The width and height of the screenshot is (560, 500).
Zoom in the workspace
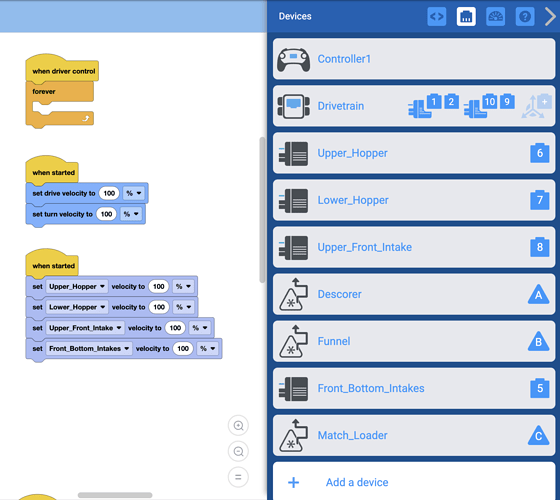point(238,425)
